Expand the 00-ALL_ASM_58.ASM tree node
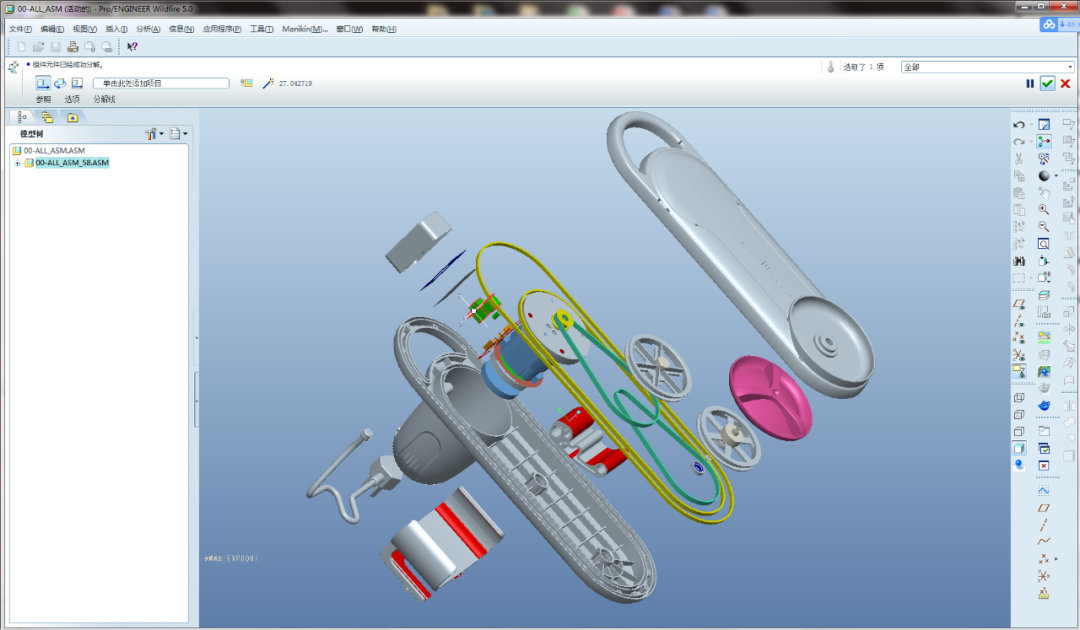The image size is (1080, 630). click(x=17, y=163)
